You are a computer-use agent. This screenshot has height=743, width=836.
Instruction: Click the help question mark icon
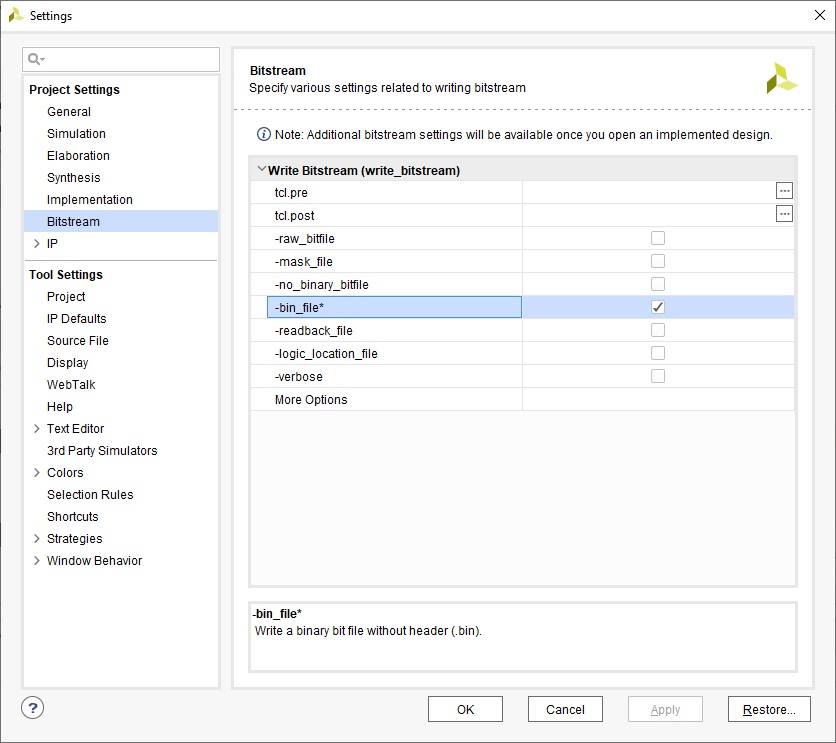coord(33,708)
